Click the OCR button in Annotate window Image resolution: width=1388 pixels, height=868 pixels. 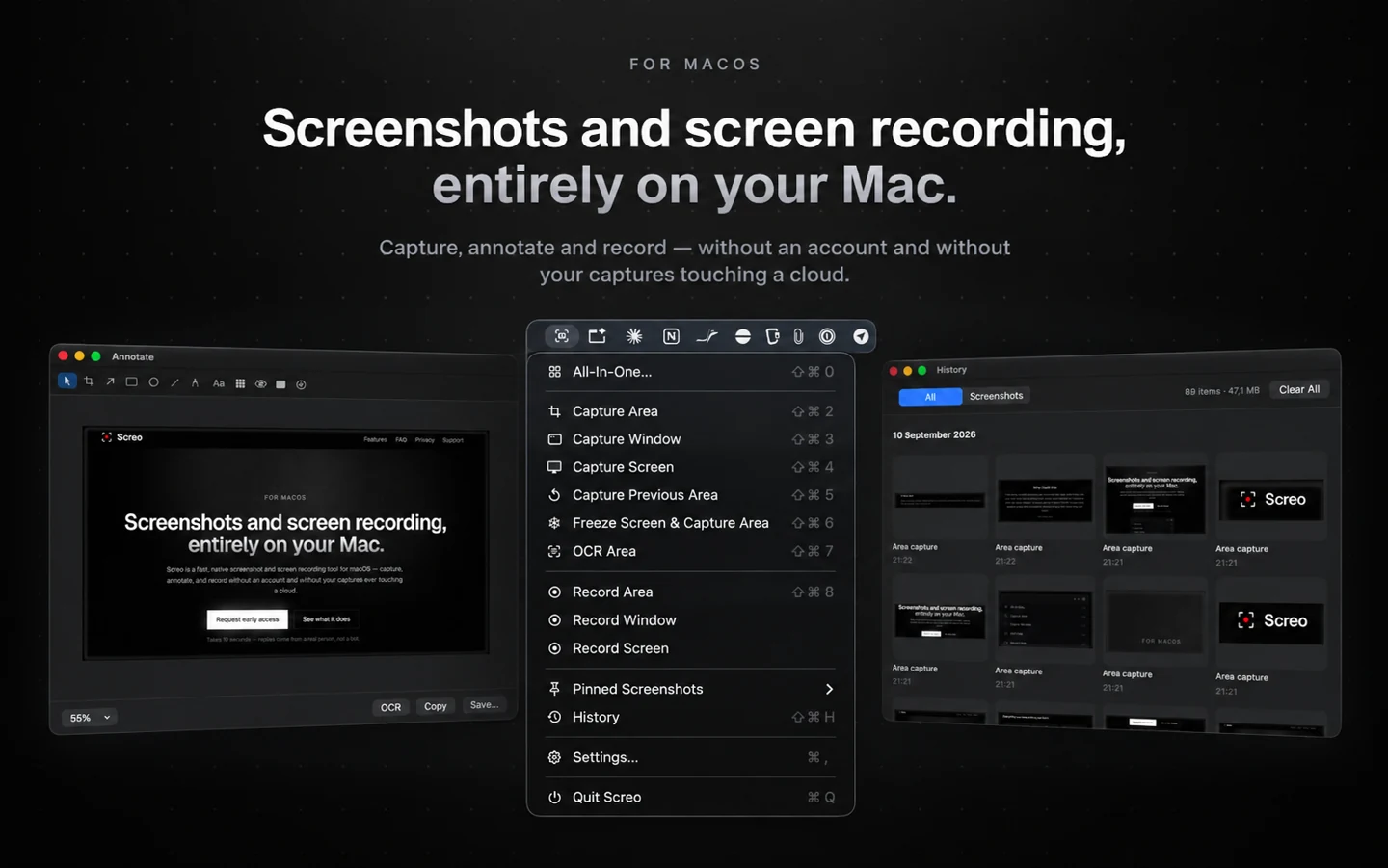390,707
